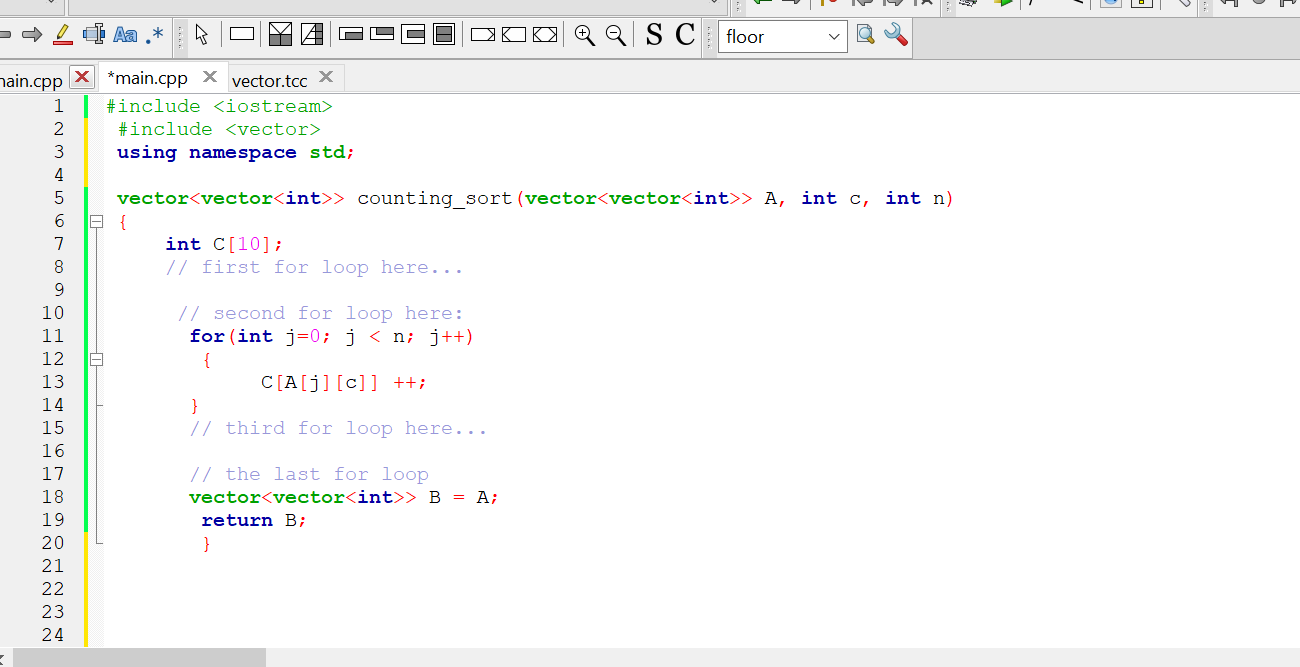Toggle the .* regular expression option

[155, 34]
